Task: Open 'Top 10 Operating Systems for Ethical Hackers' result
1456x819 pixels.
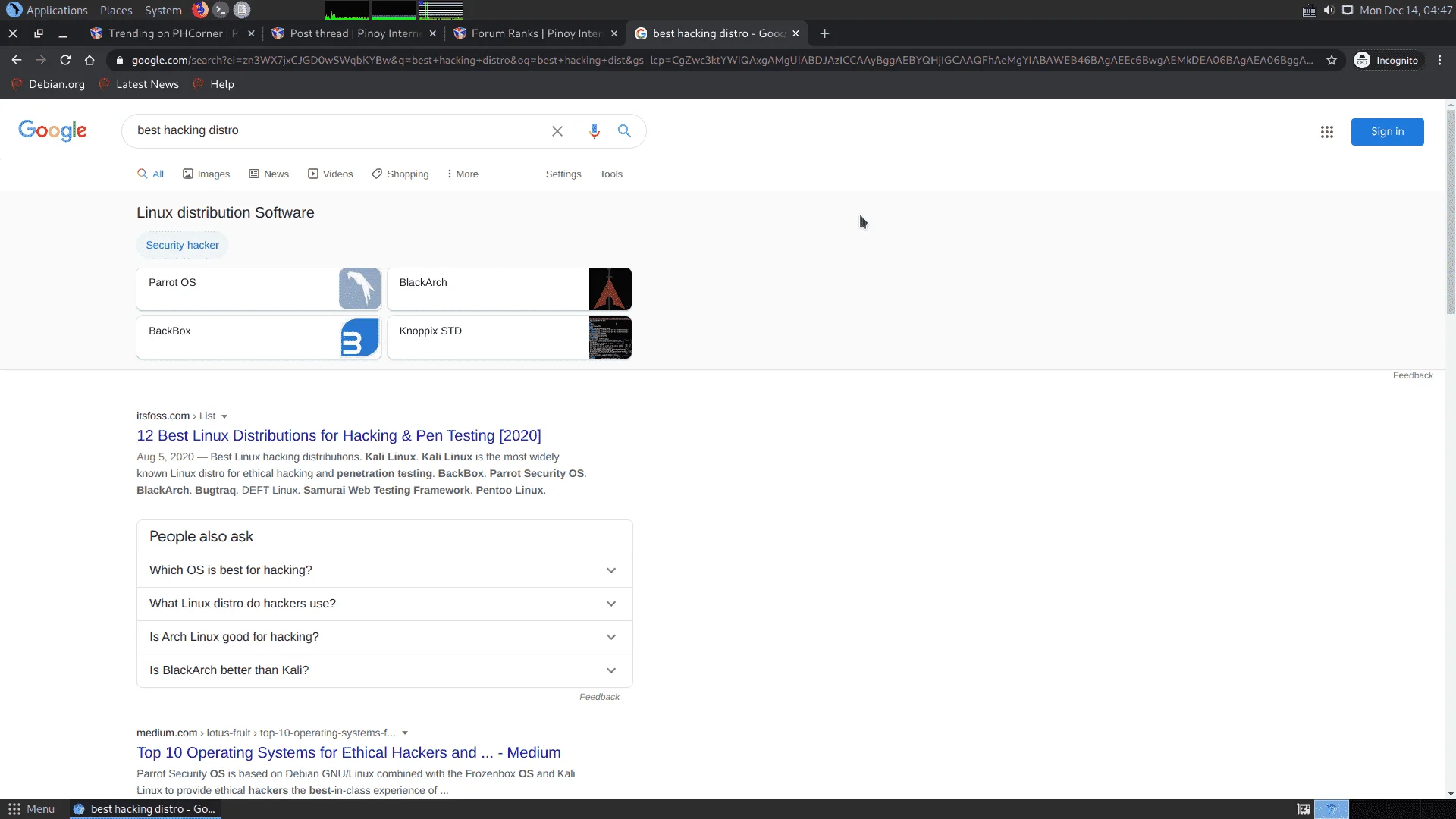Action: tap(349, 752)
